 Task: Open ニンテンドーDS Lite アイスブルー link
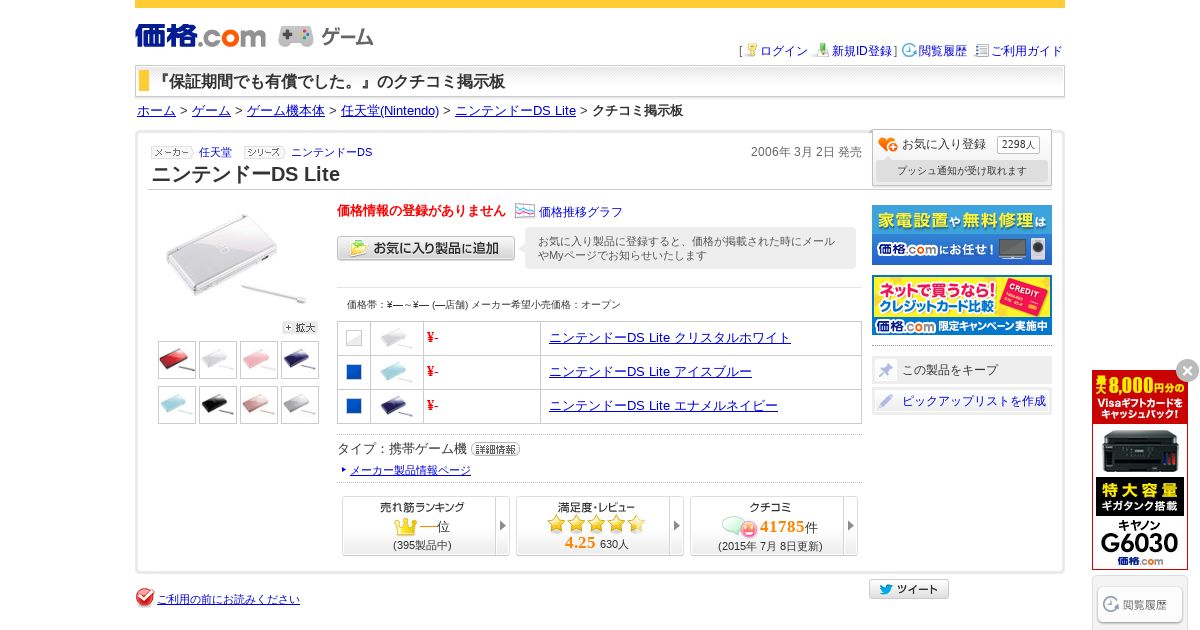coord(650,372)
